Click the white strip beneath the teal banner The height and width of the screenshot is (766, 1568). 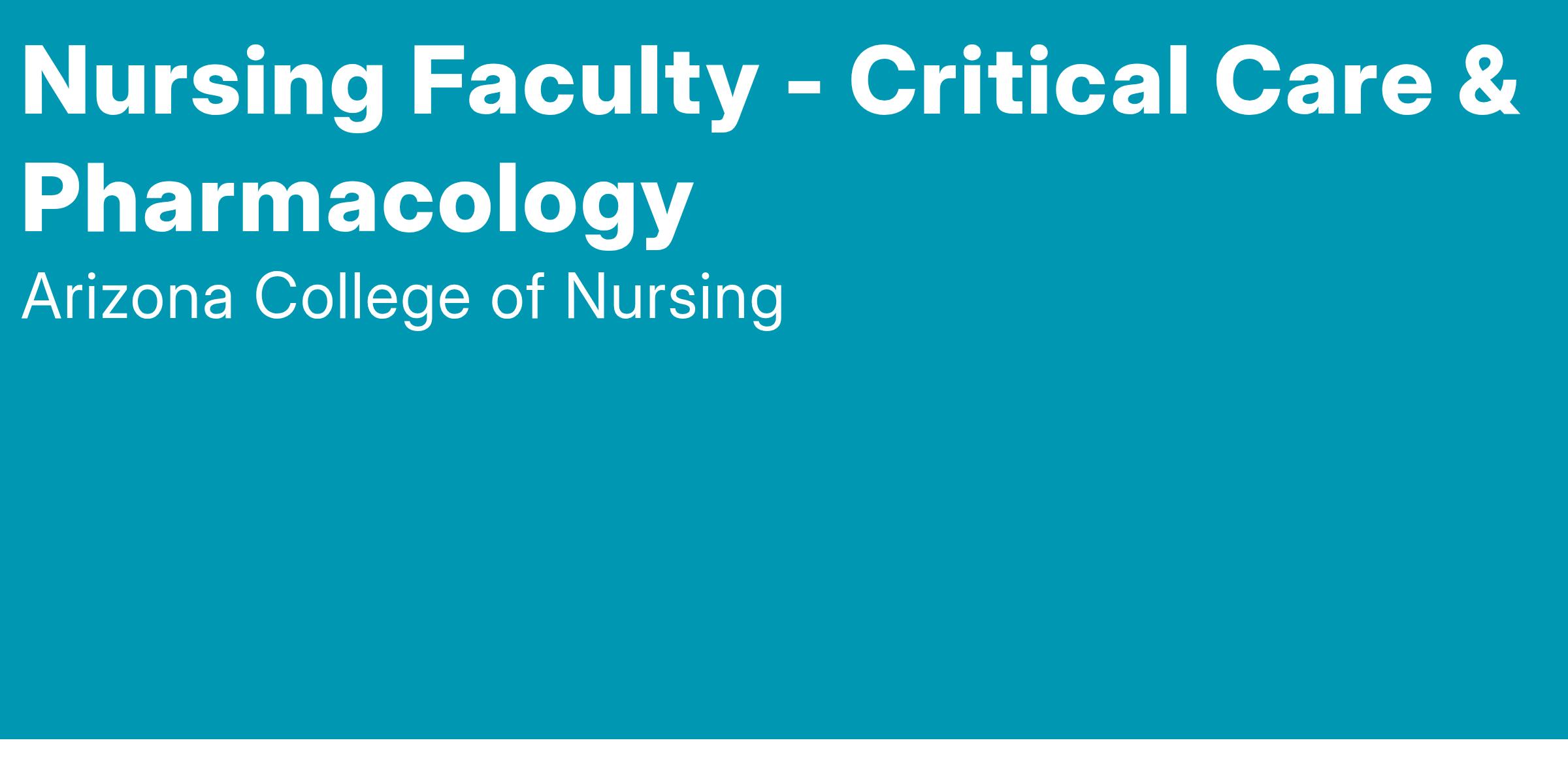pos(784,753)
